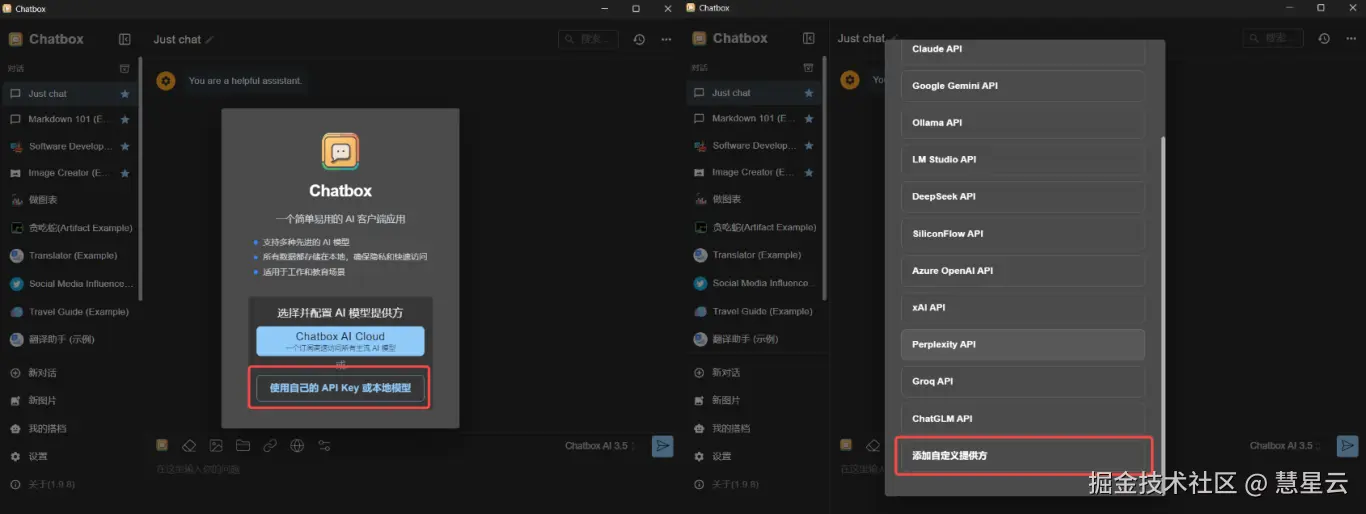Start 新对话 in left window sidebar
Viewport: 1366px width, 514px height.
click(70, 373)
